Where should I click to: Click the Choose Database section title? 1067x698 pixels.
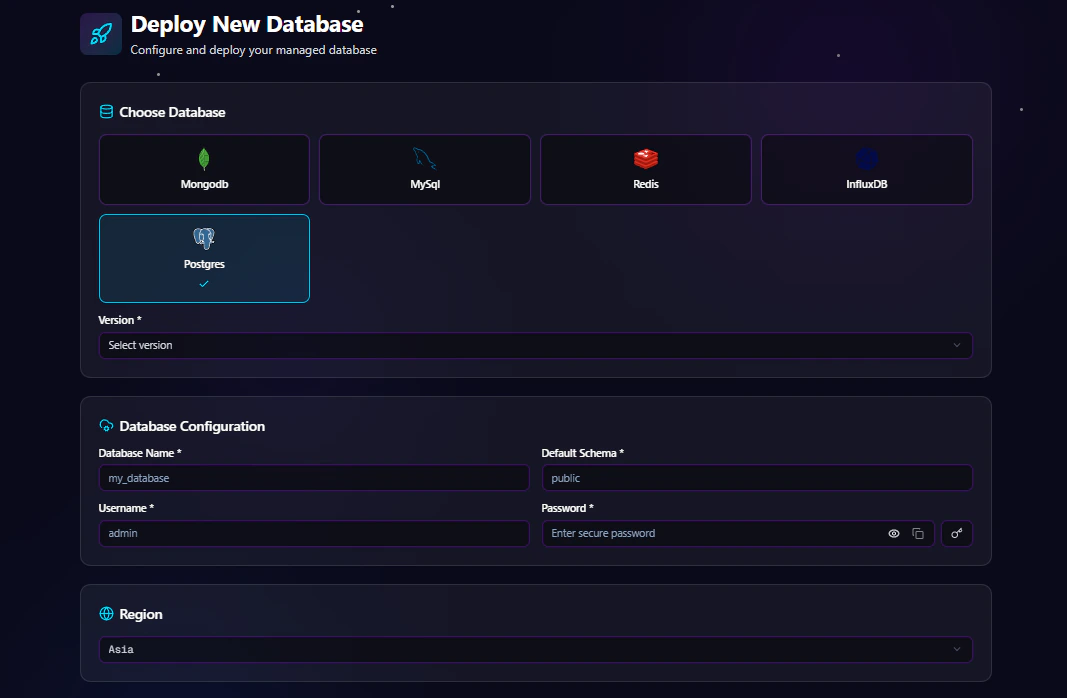(x=172, y=112)
